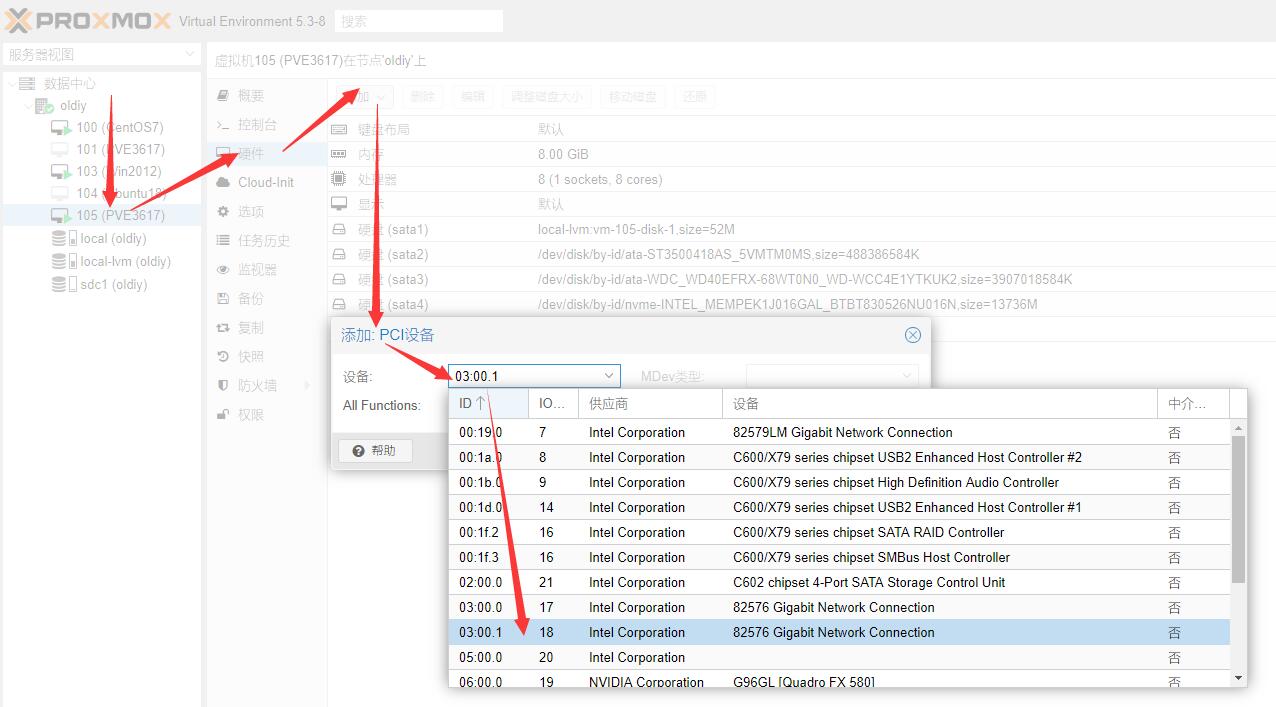
Task: Click the Move disk (移动磁盘) button
Action: [x=633, y=97]
